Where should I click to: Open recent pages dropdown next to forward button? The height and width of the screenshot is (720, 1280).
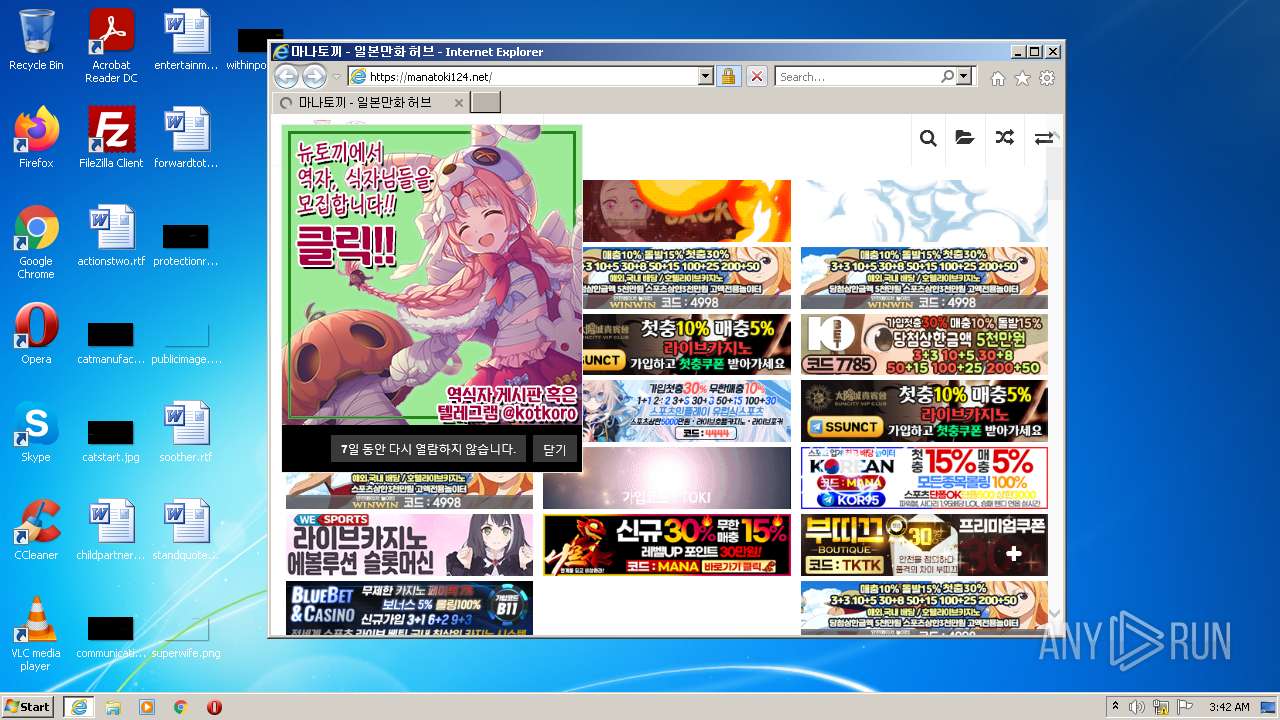click(337, 77)
